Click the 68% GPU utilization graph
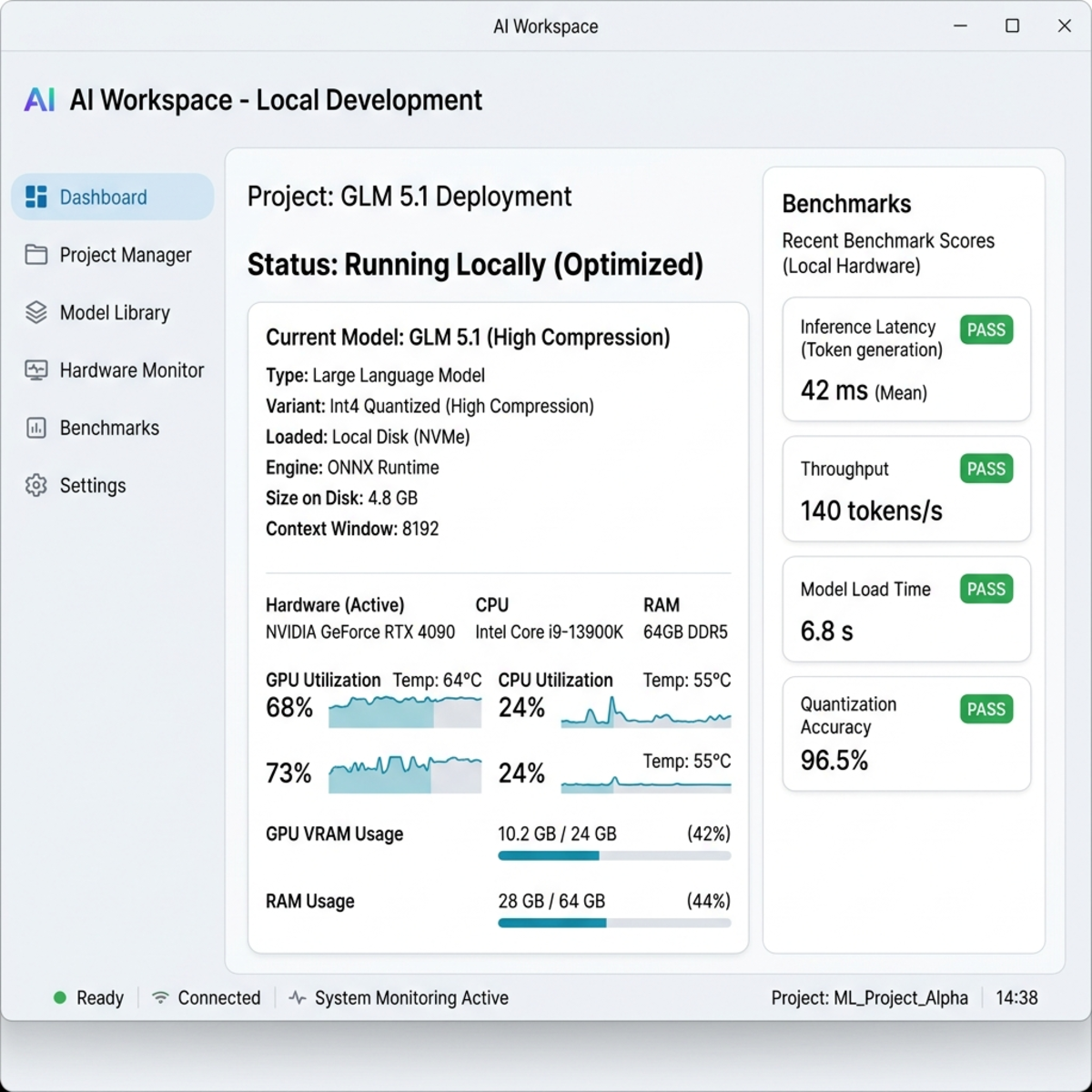Viewport: 1092px width, 1092px height. click(x=405, y=711)
